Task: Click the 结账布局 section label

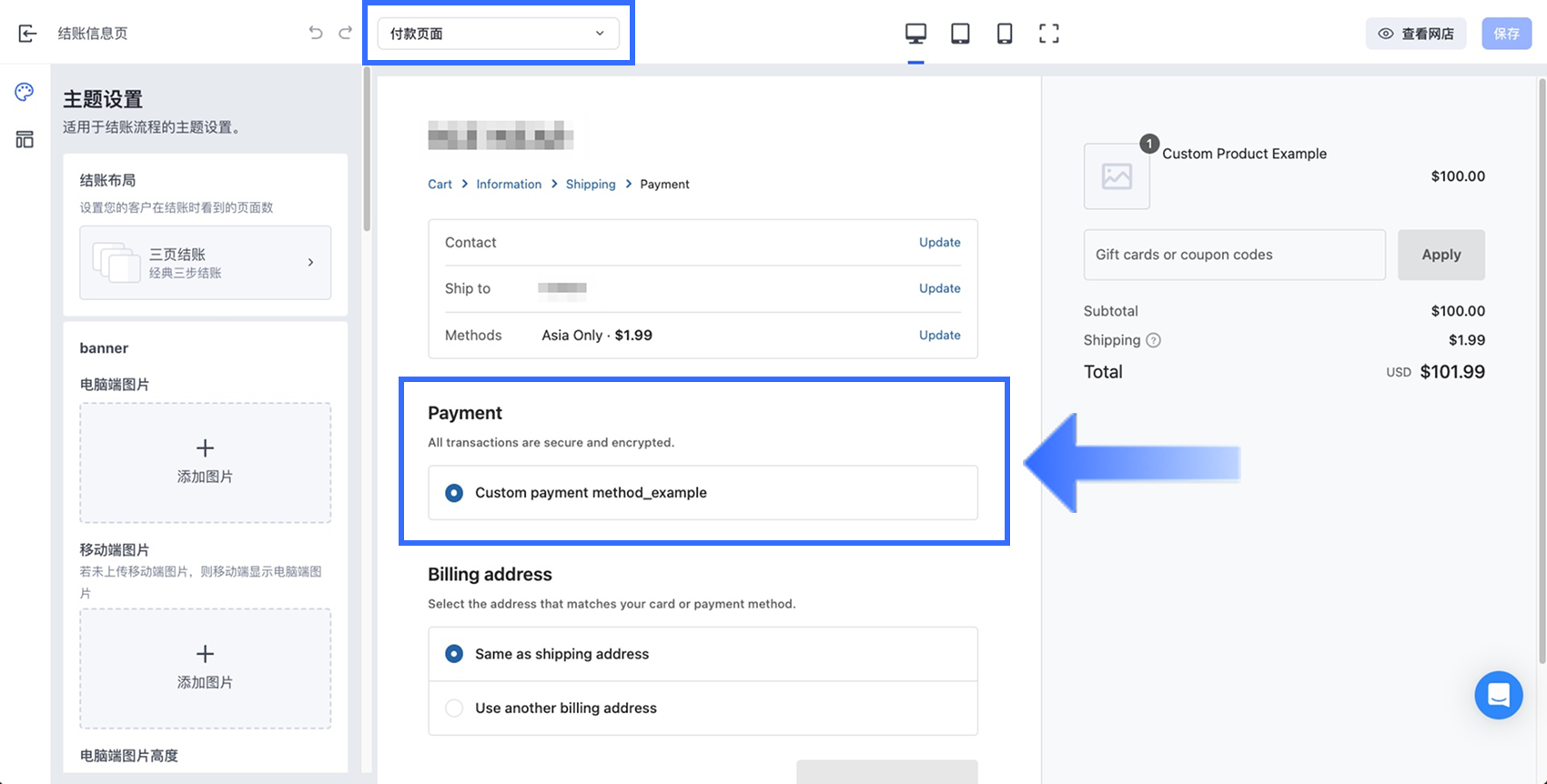Action: pyautogui.click(x=107, y=180)
